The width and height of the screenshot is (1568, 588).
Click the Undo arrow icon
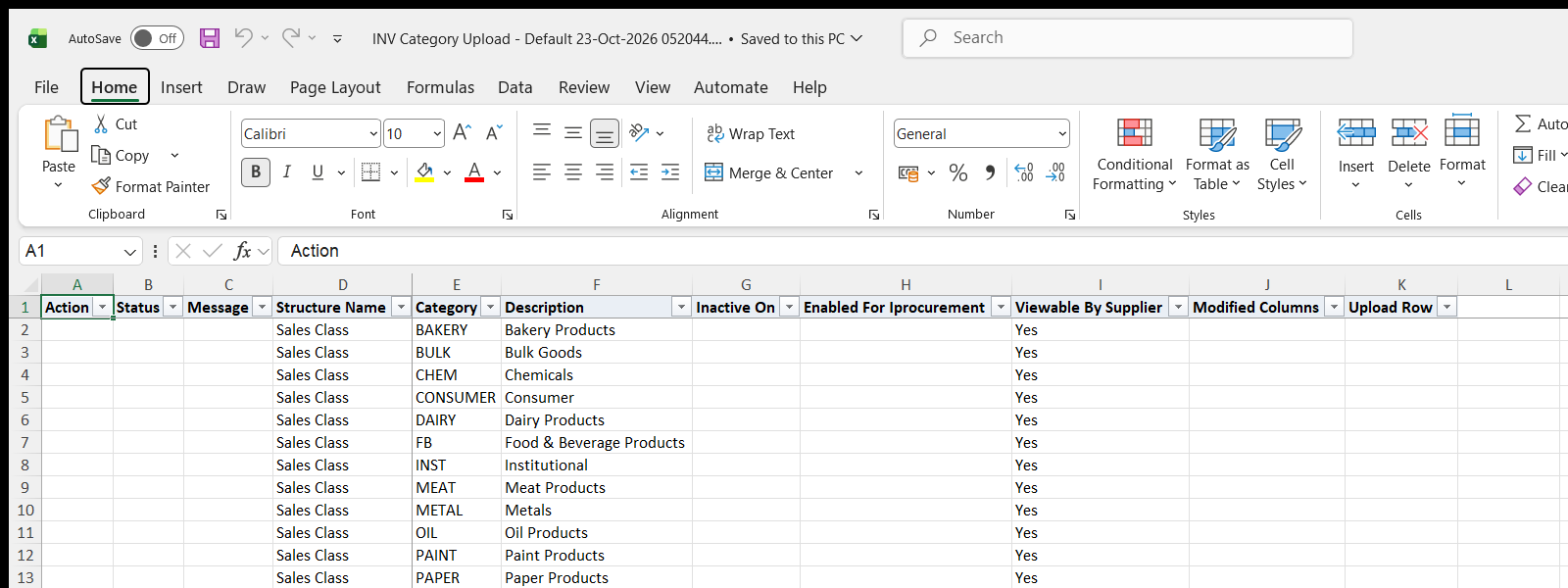point(243,38)
